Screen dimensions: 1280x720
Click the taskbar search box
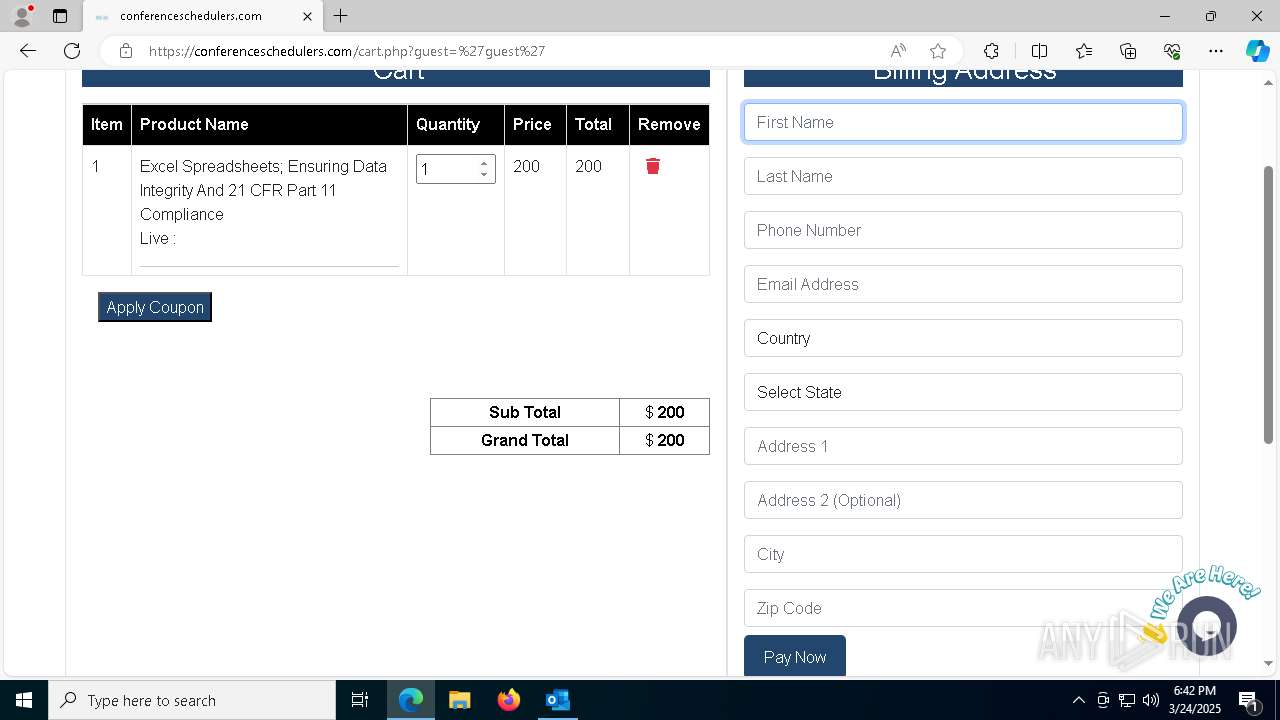[x=192, y=700]
